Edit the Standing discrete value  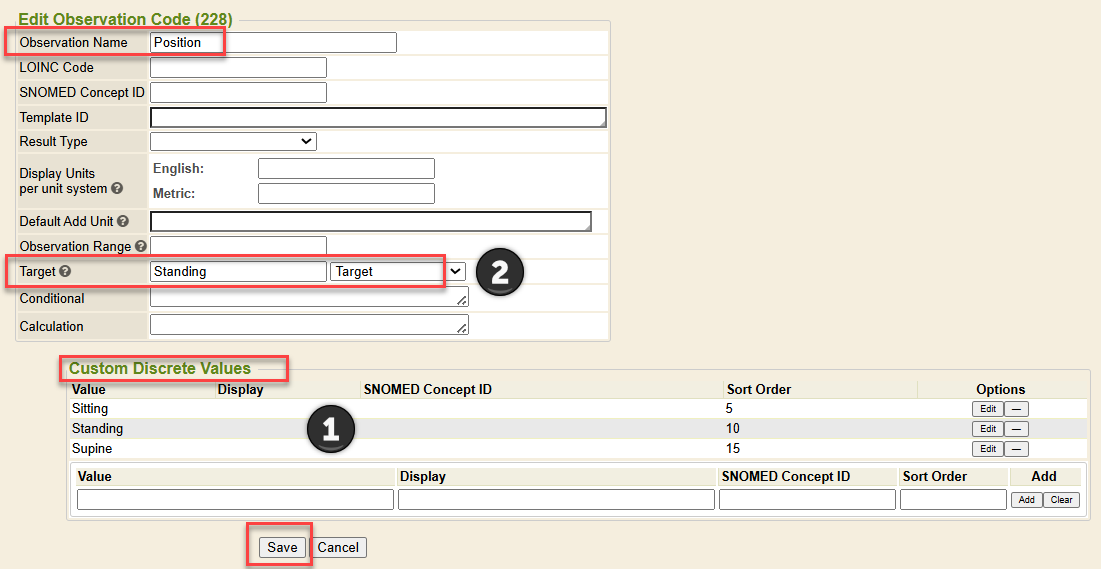(x=987, y=429)
